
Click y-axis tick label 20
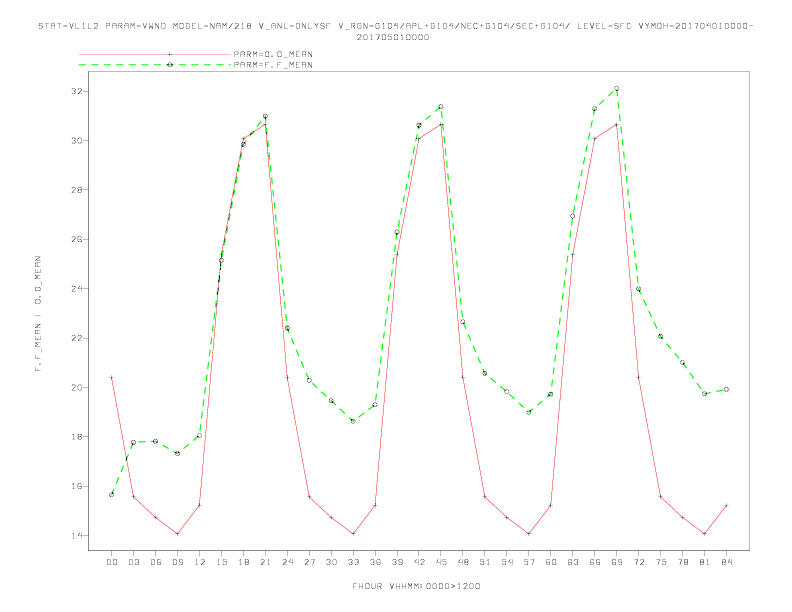[x=77, y=388]
